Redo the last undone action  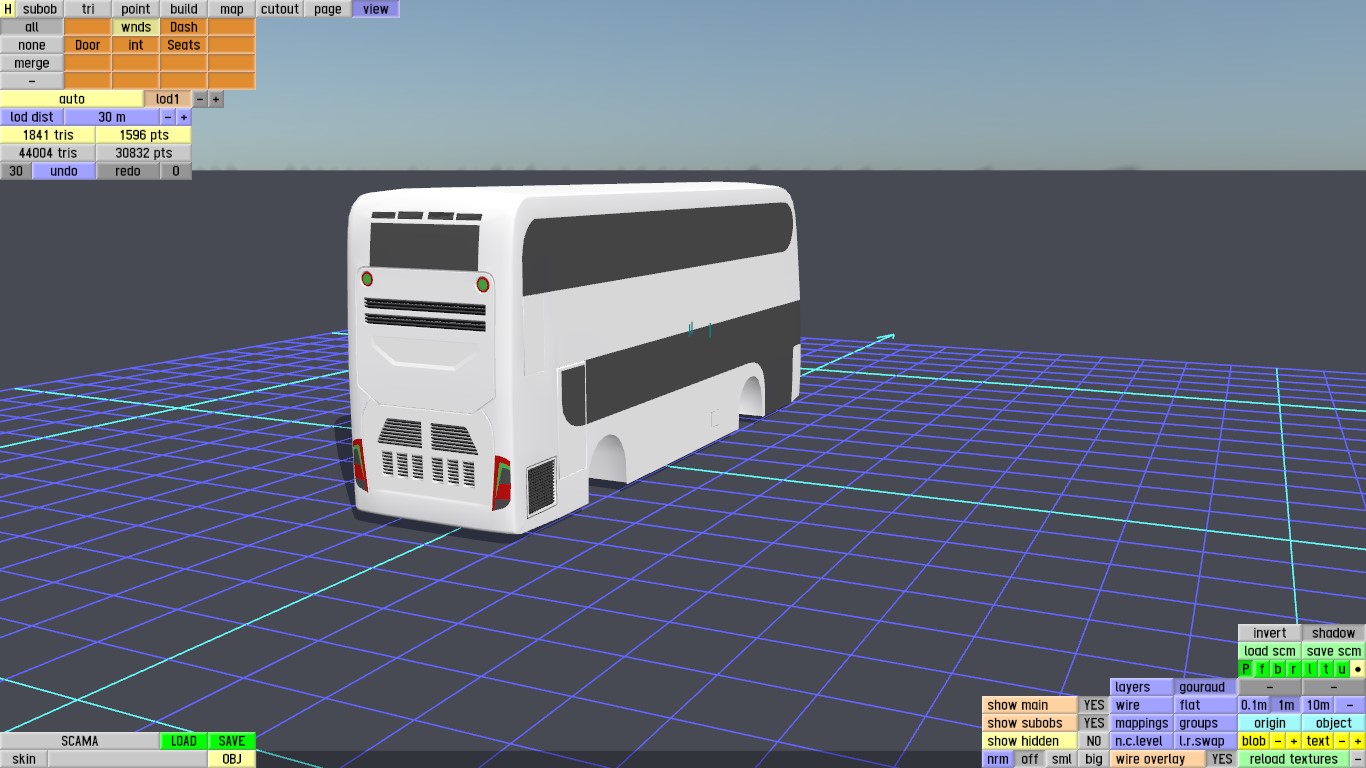click(x=128, y=171)
